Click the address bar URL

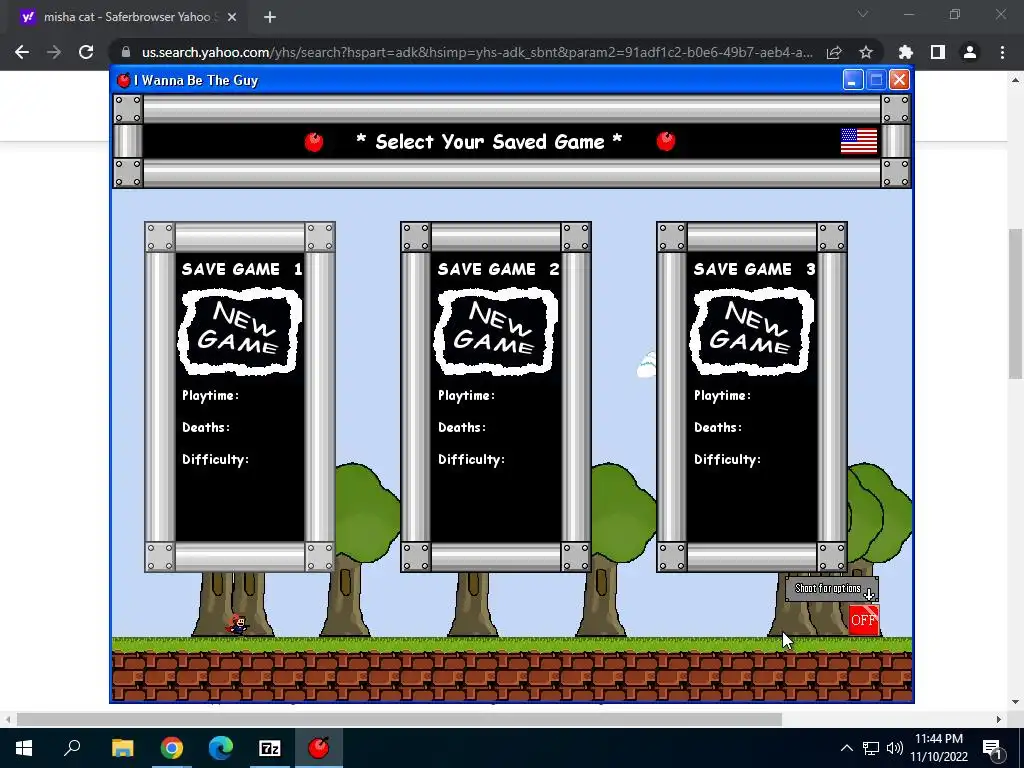pyautogui.click(x=477, y=52)
